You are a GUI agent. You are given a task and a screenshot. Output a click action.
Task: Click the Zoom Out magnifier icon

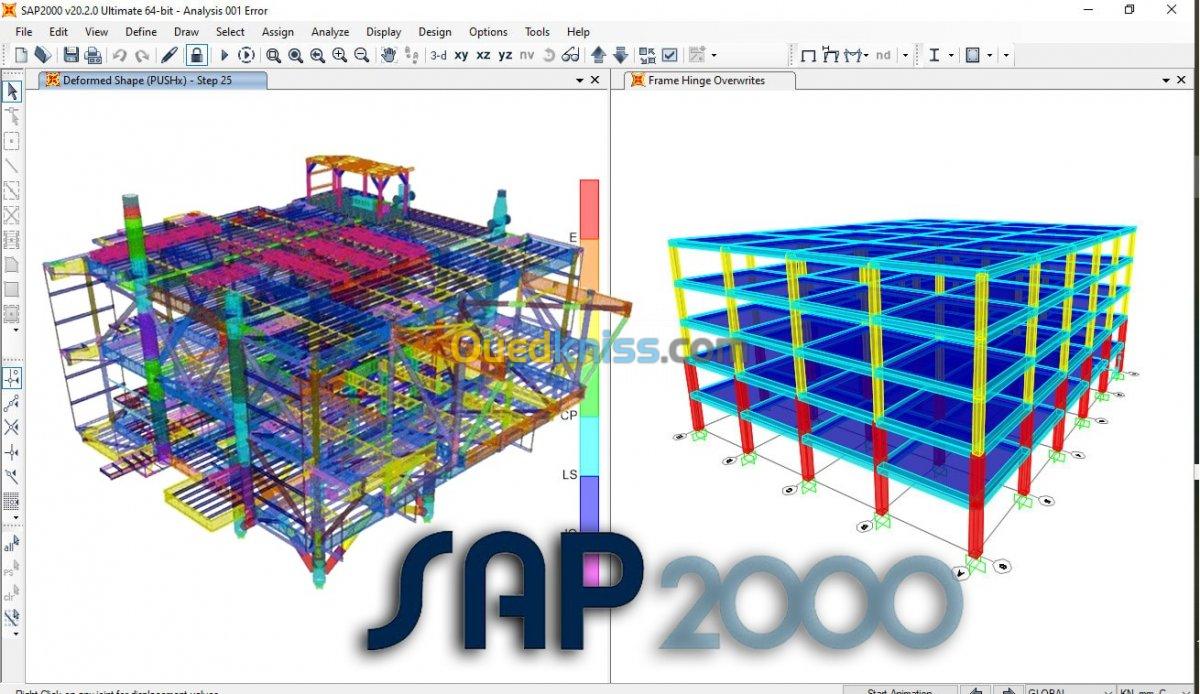[x=362, y=56]
